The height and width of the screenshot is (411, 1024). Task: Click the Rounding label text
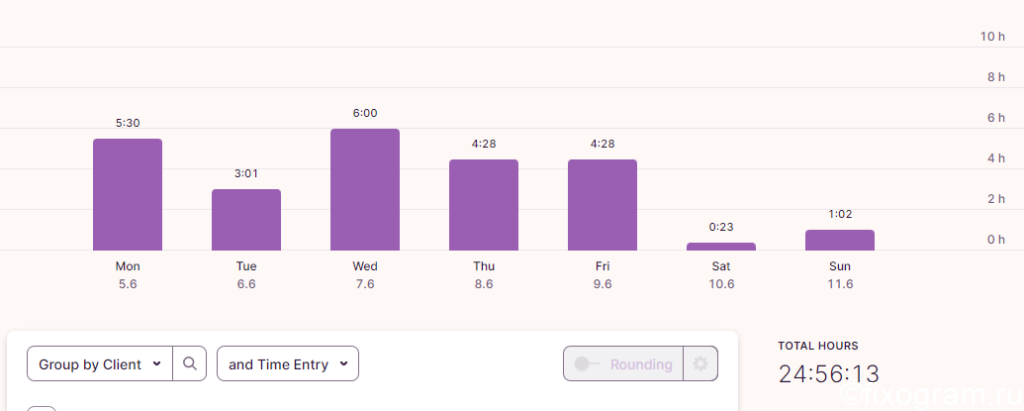click(641, 364)
